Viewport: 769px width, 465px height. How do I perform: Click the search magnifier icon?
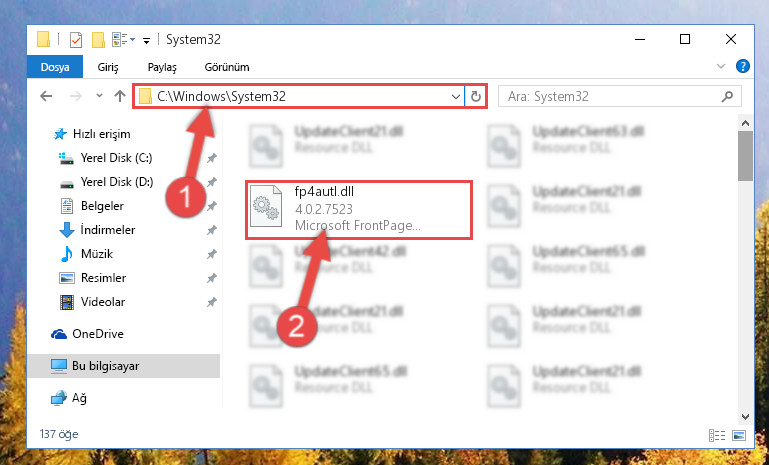(727, 97)
